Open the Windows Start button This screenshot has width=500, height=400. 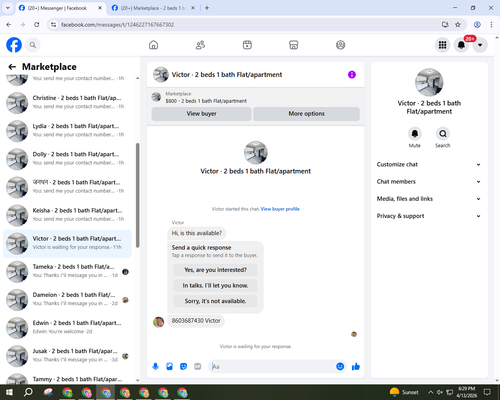9,392
